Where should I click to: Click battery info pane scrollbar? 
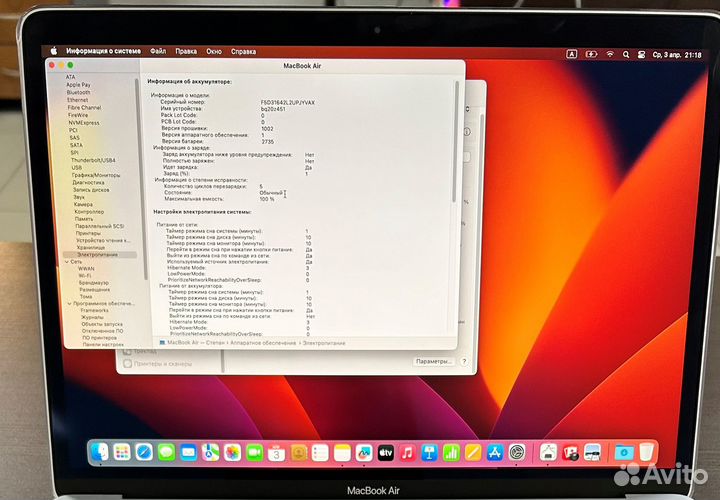456,140
